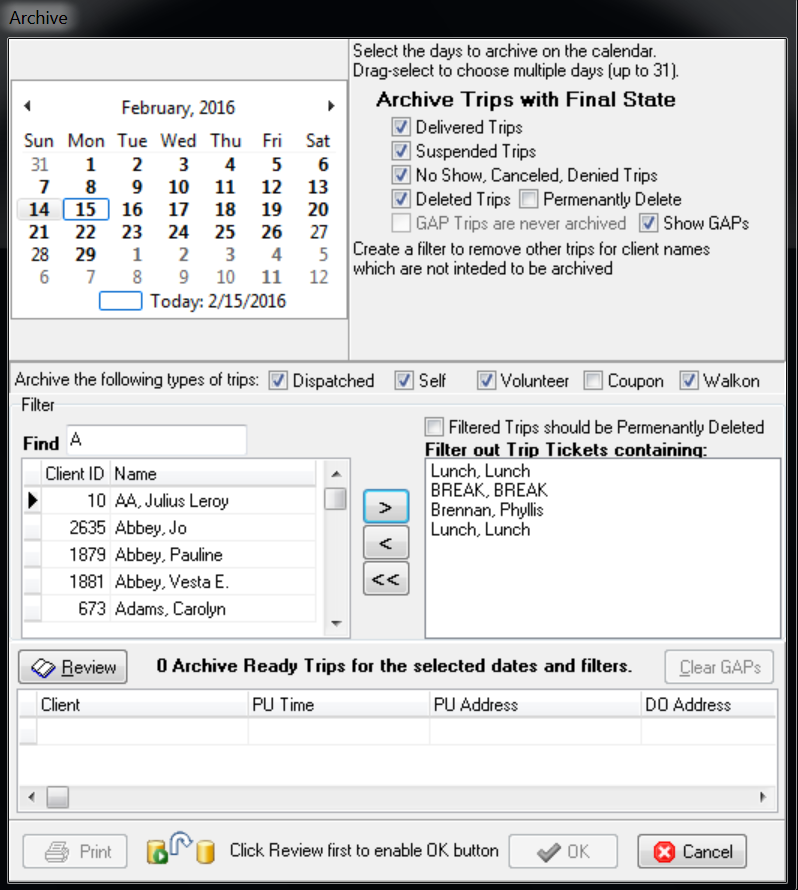Screen dimensions: 798x890
Task: Click the client list scroll up arrow
Action: tap(336, 474)
